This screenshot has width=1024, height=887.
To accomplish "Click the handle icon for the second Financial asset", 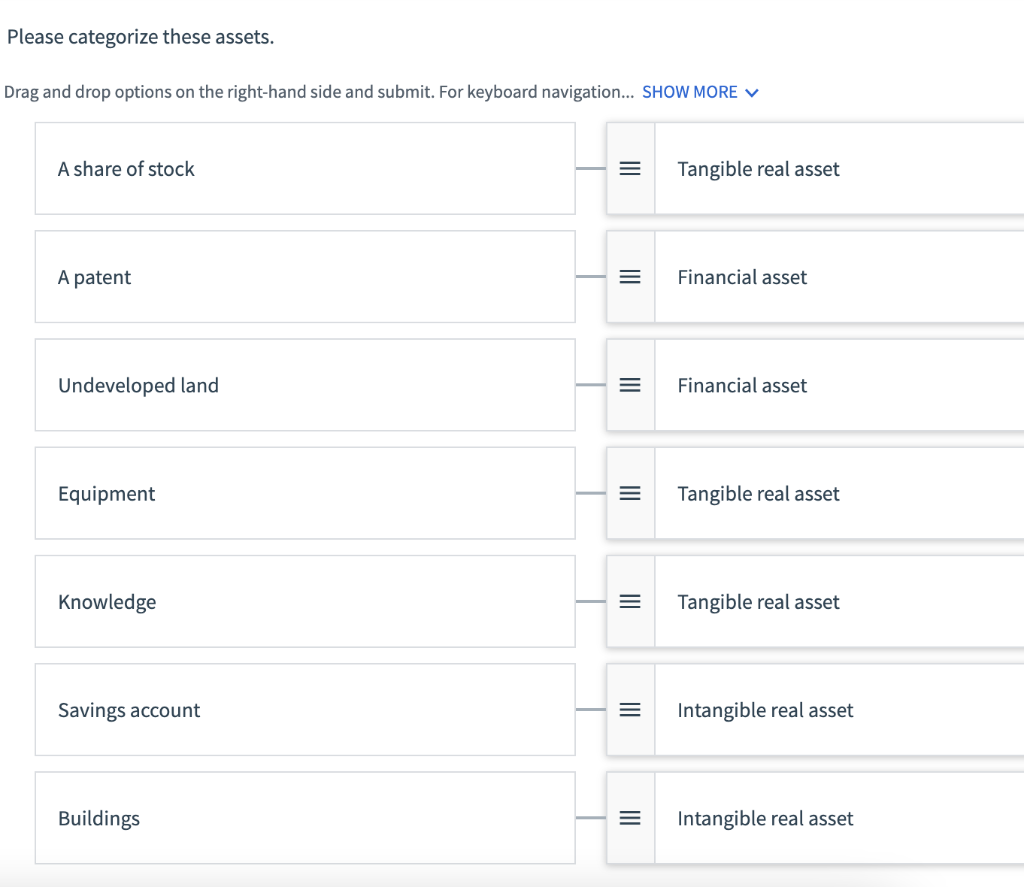I will click(x=630, y=385).
